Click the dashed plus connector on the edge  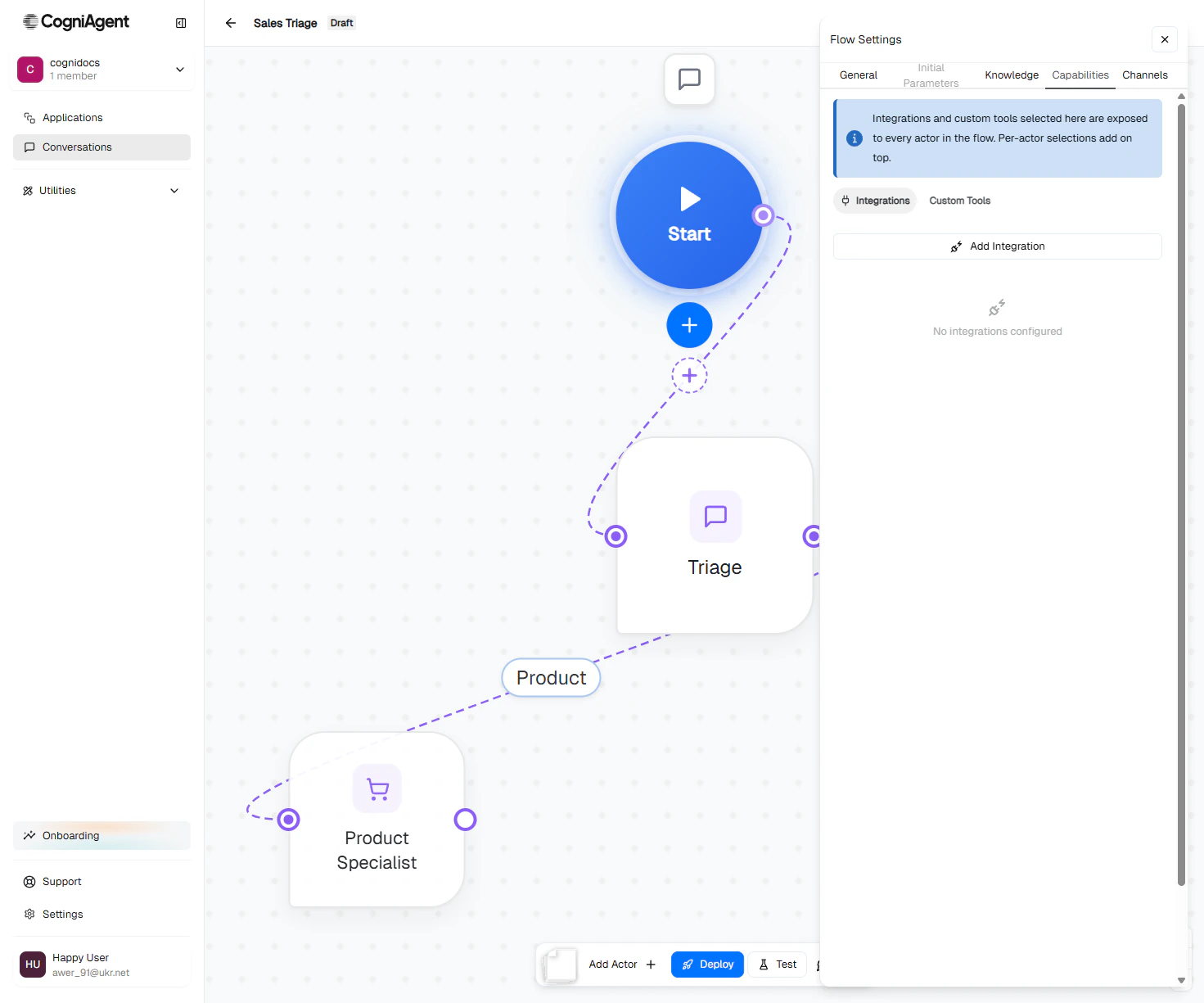[690, 376]
